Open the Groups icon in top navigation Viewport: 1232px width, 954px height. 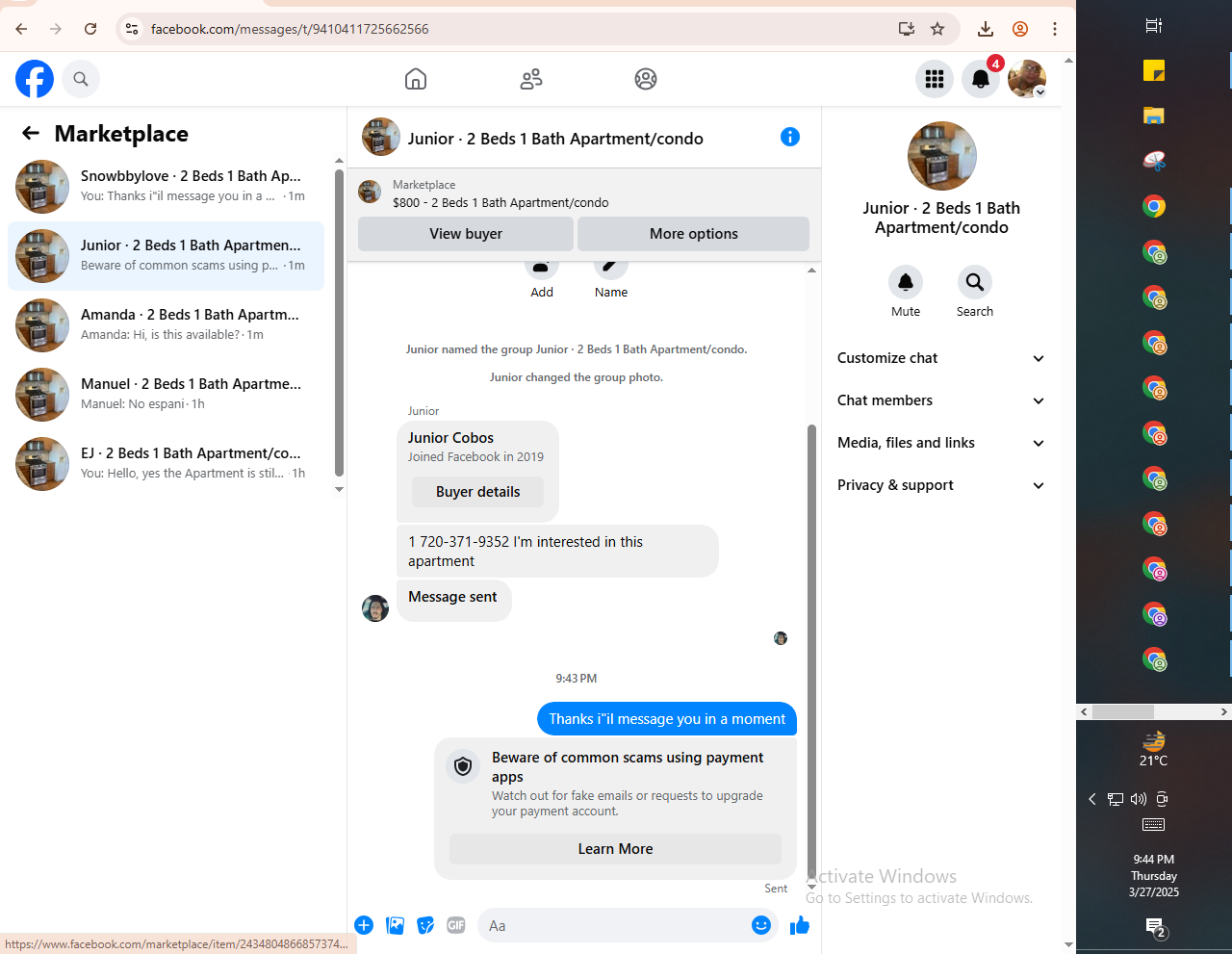[x=646, y=79]
